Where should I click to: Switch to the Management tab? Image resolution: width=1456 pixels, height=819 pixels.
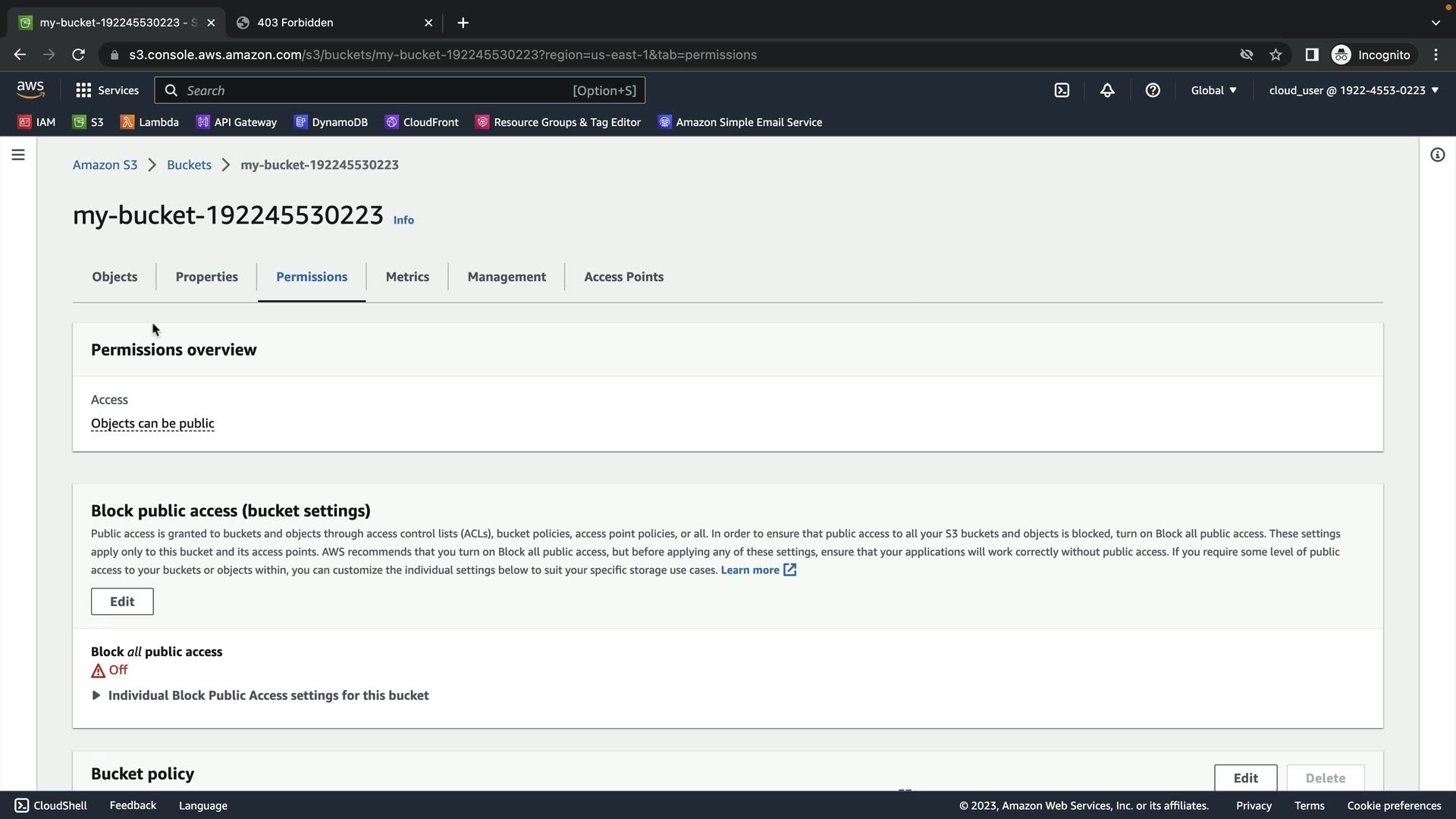pos(507,277)
